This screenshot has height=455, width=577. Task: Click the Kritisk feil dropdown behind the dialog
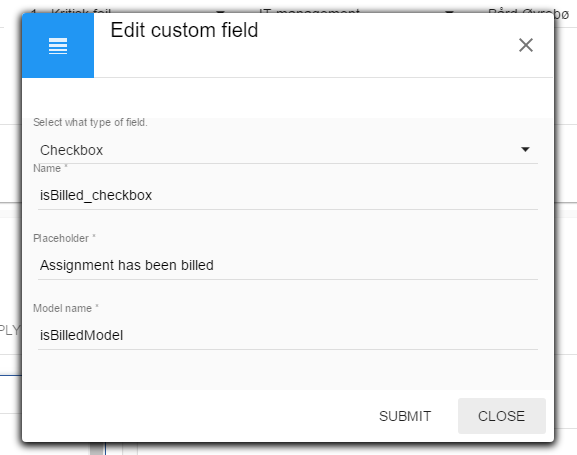click(x=127, y=11)
